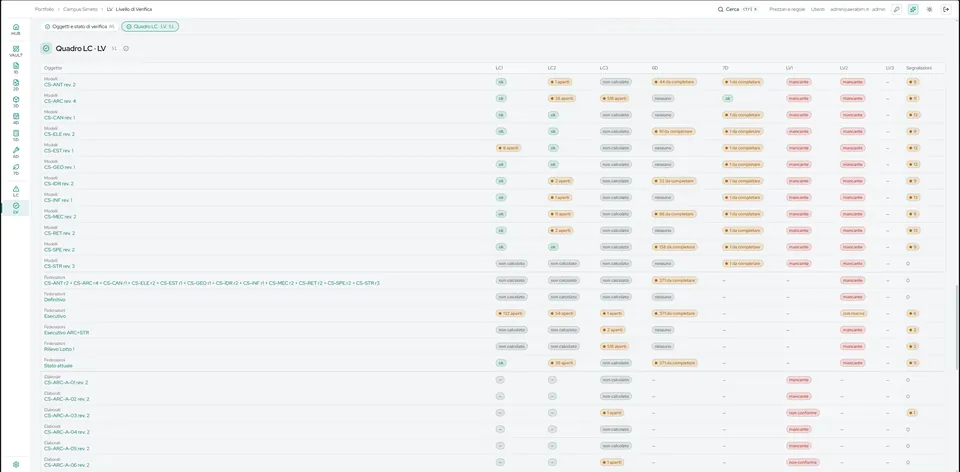Open model CS-INF rev. 1
Viewport: 960px width, 472px height.
58,200
